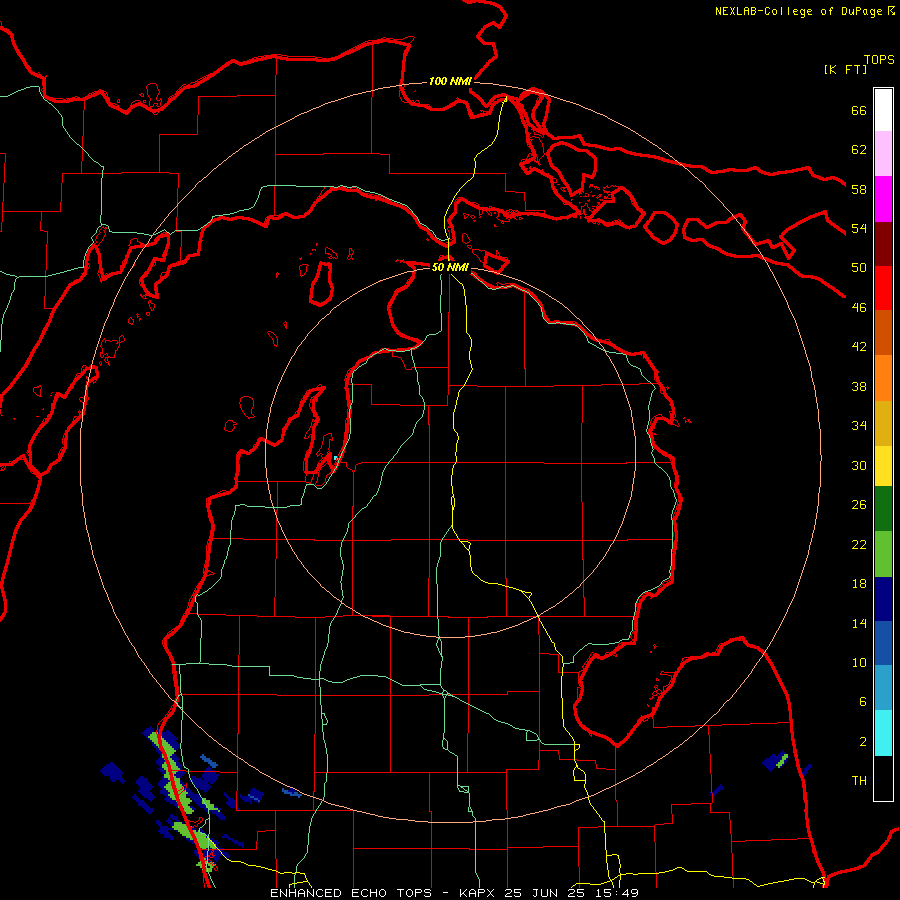This screenshot has width=900, height=900.
Task: Click the 30 legend value
Action: pyautogui.click(x=859, y=465)
